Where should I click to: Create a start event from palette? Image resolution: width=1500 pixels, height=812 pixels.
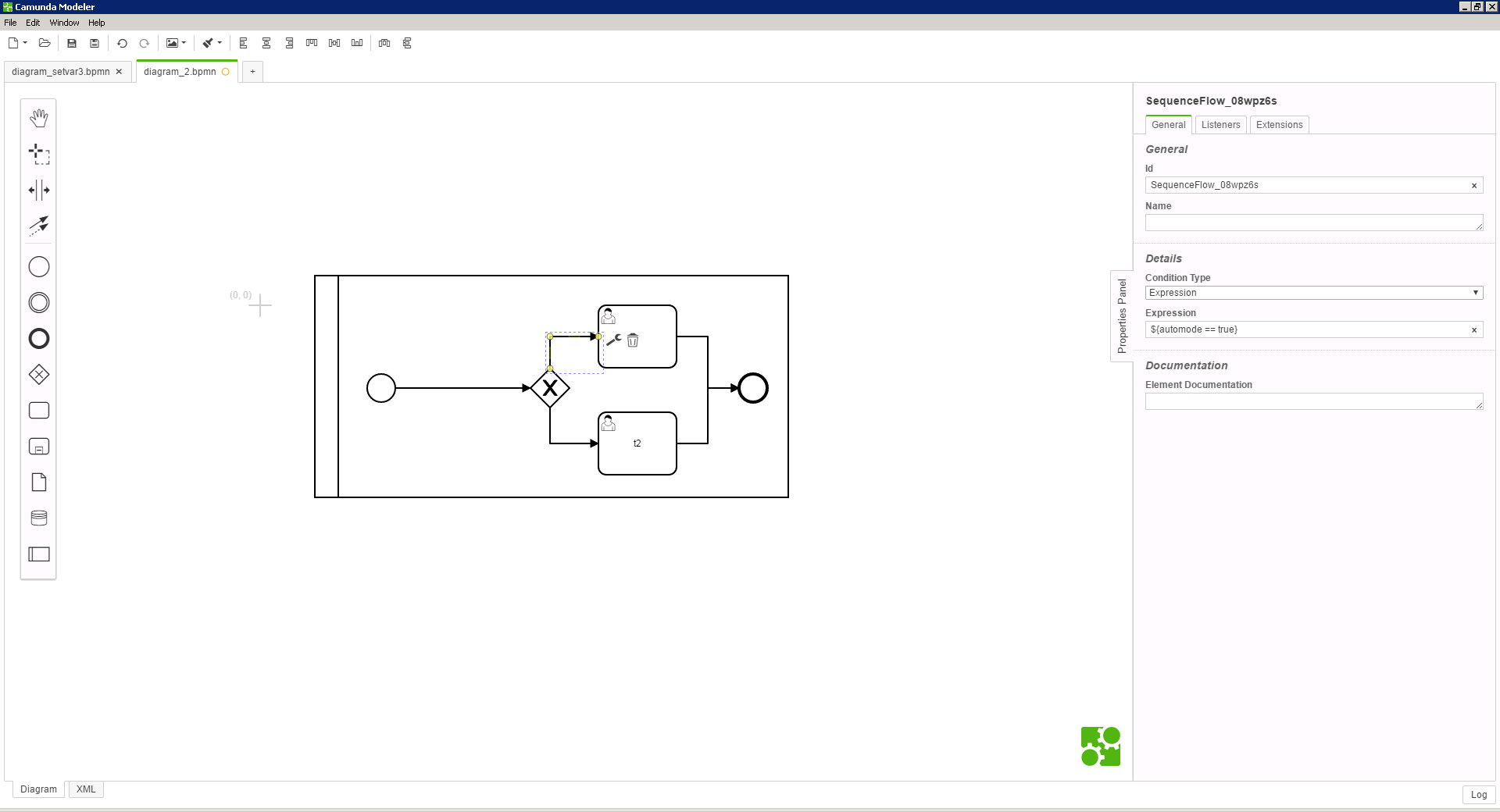(x=39, y=267)
